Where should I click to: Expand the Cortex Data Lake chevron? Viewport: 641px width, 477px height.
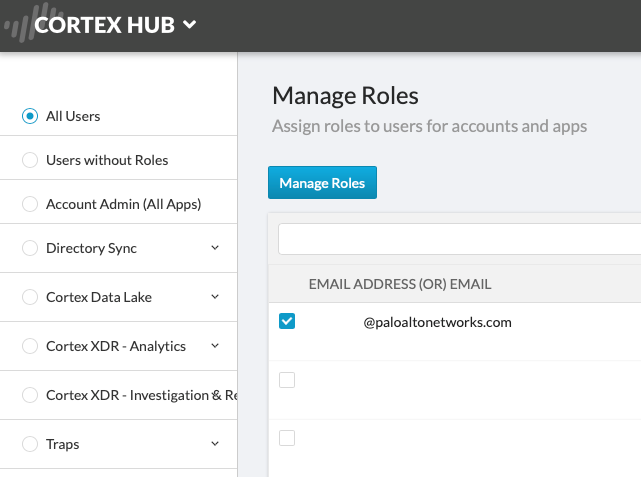pos(215,297)
